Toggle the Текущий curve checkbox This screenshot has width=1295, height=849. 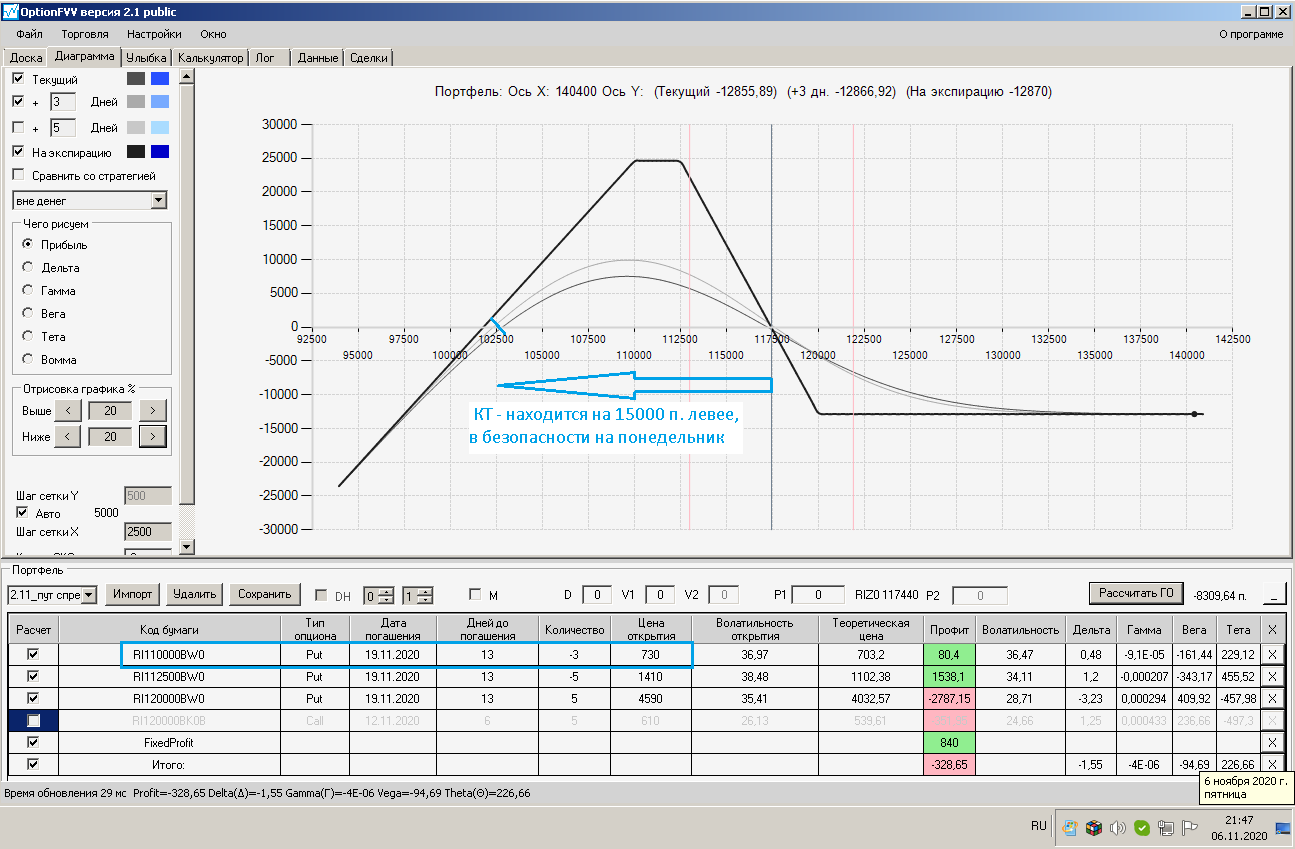tap(18, 78)
